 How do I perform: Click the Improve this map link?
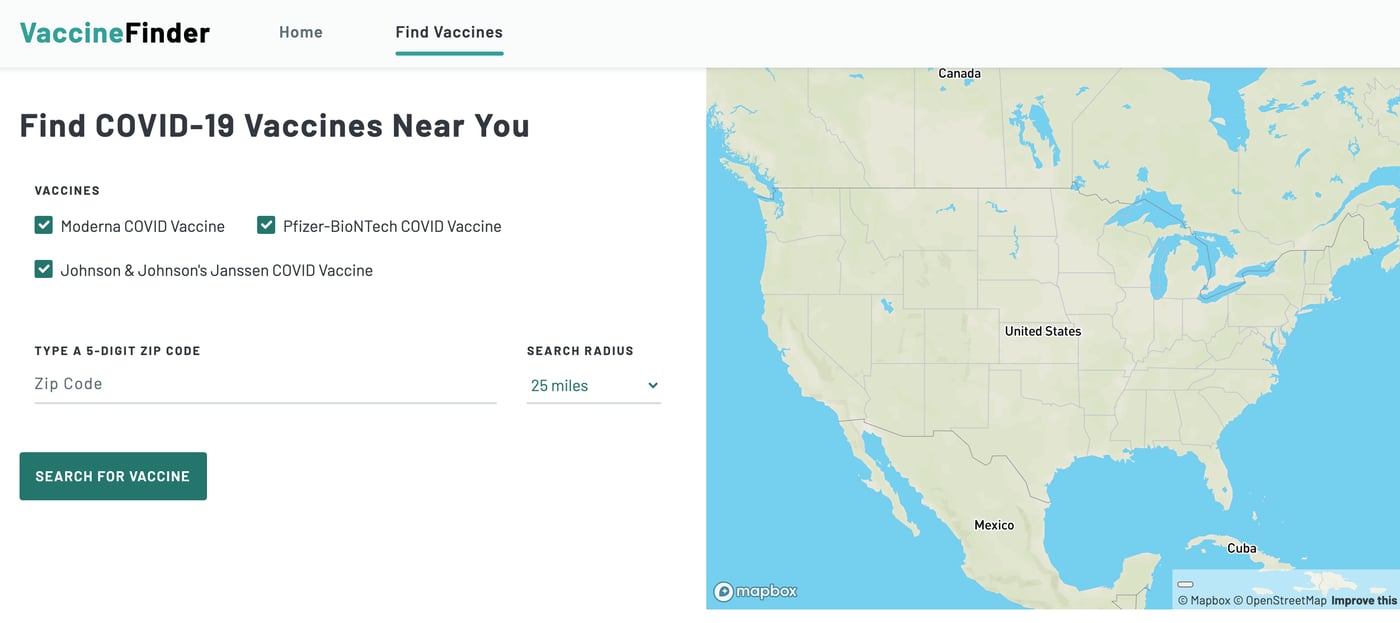1364,600
